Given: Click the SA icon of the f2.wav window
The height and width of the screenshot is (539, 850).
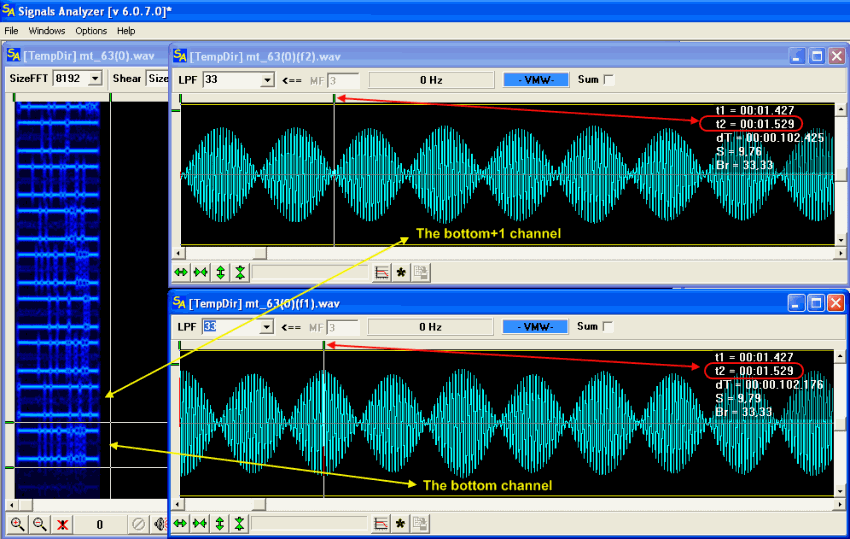Looking at the screenshot, I should point(180,56).
